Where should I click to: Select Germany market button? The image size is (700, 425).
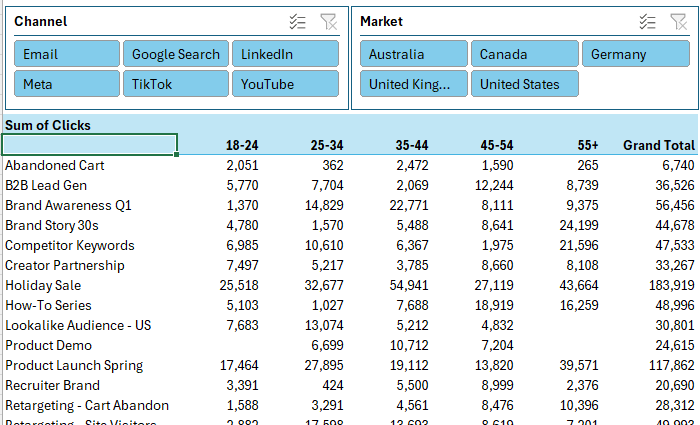click(636, 54)
